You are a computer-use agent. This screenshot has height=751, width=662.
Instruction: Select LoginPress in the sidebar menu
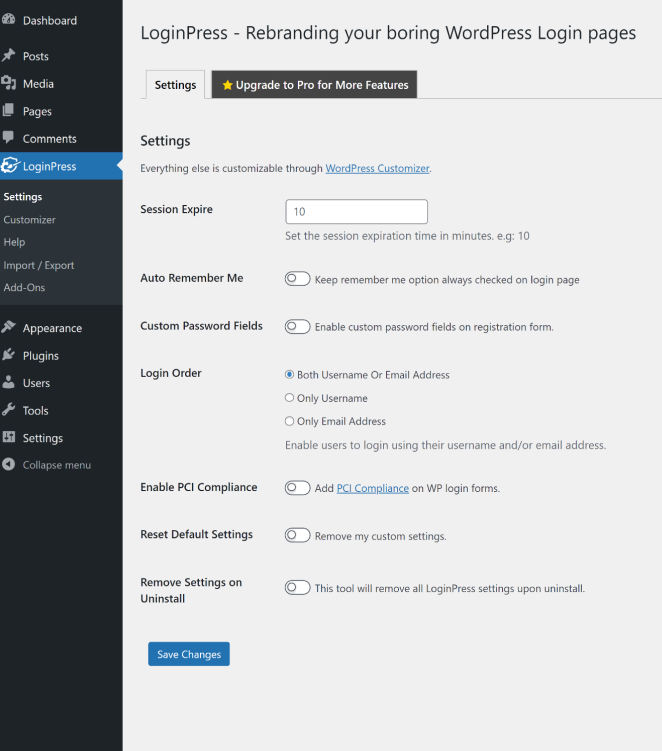[61, 166]
